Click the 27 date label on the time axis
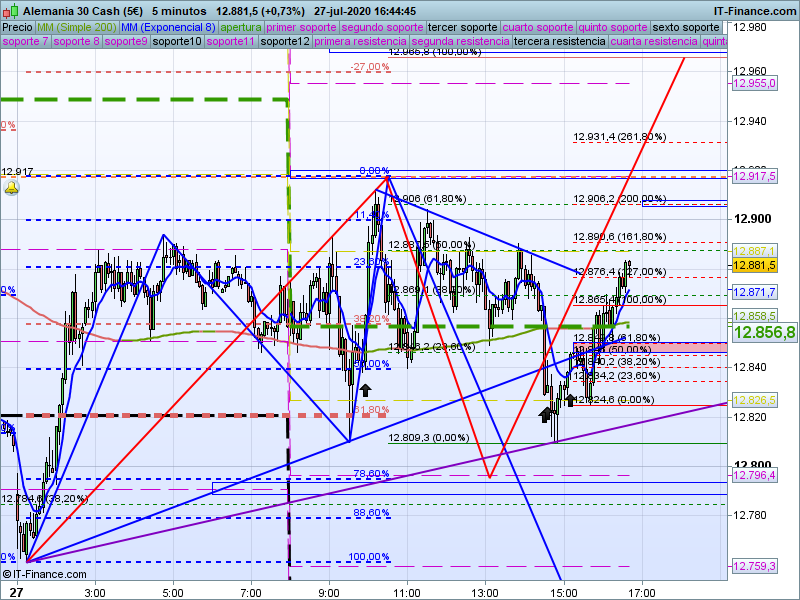 pyautogui.click(x=17, y=592)
